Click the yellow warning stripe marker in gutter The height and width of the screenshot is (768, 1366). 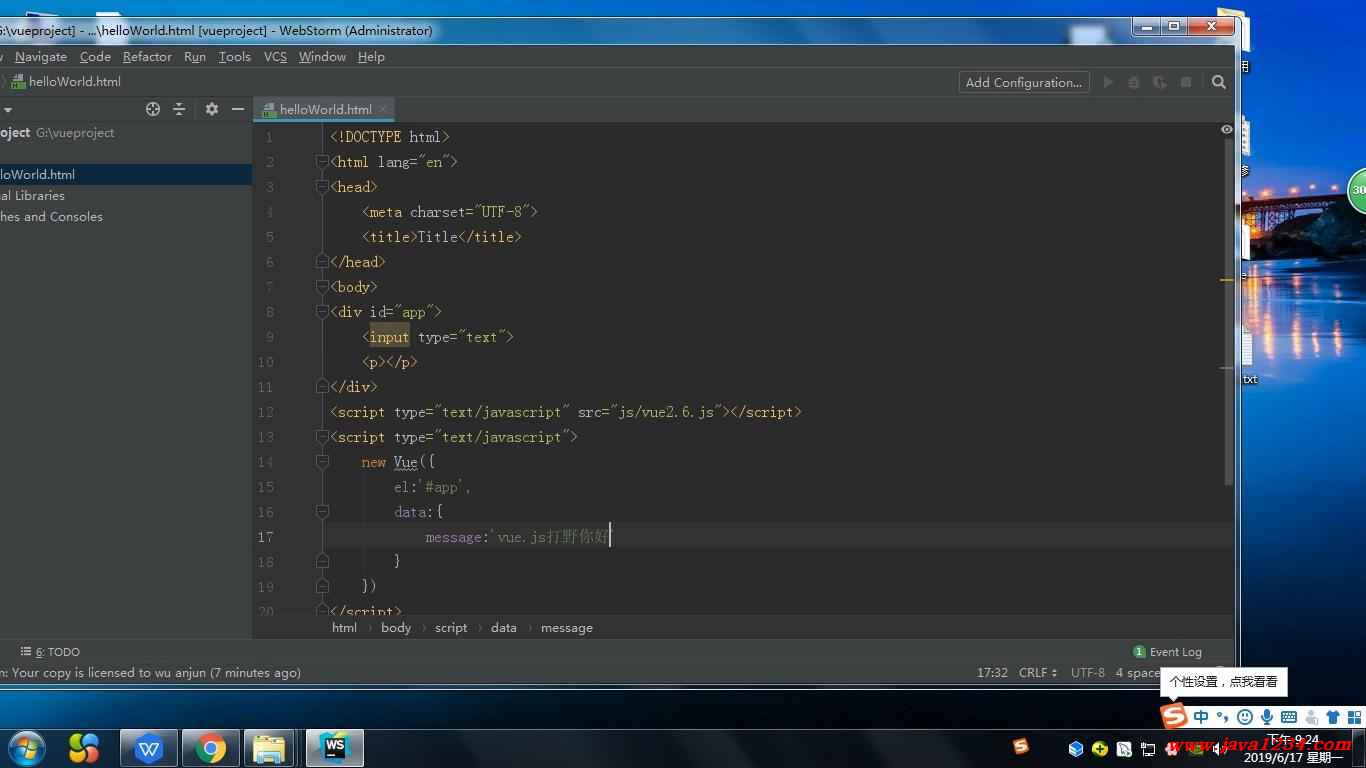(x=1227, y=280)
